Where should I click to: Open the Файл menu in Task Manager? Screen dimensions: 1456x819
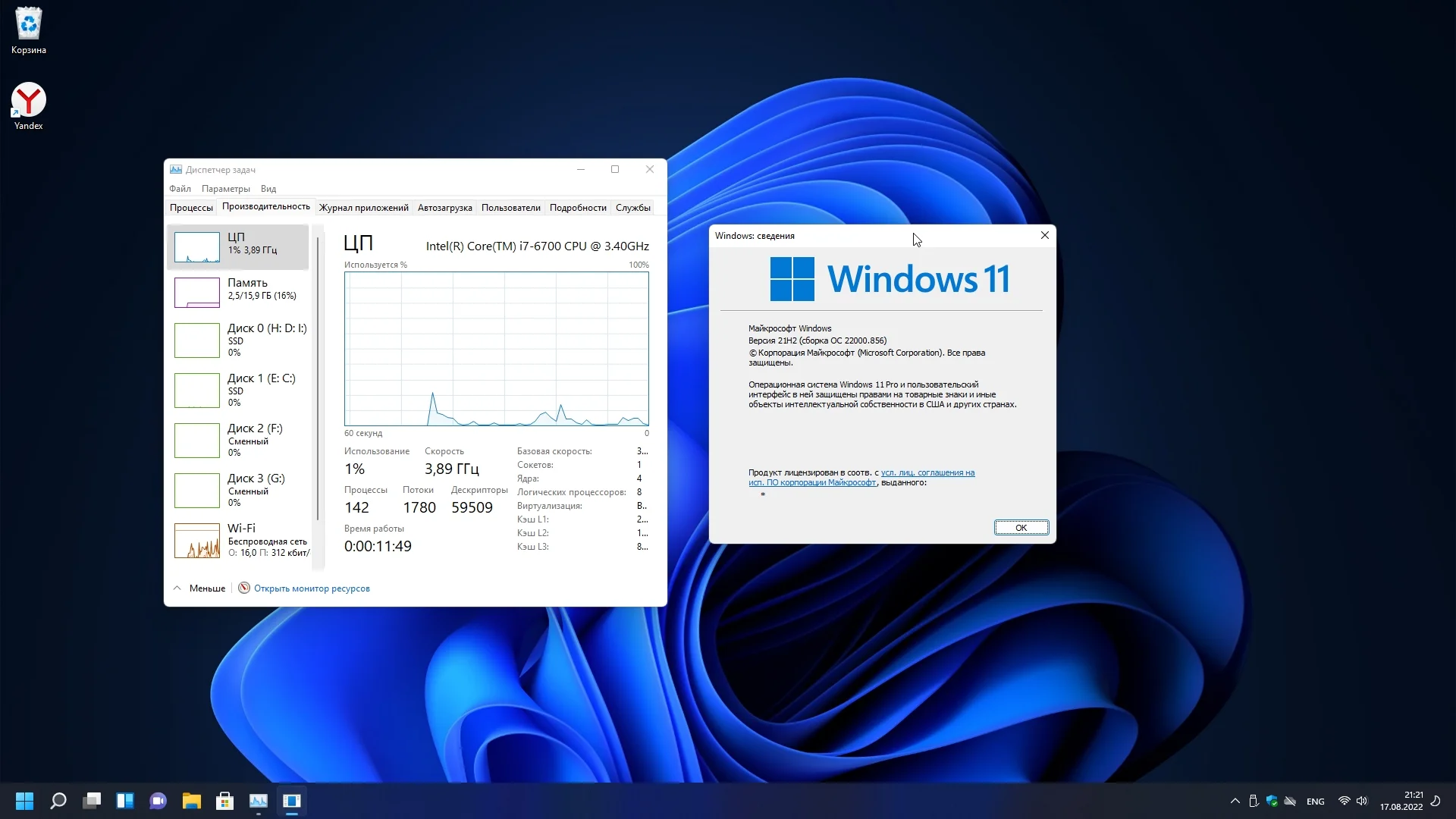click(x=180, y=189)
